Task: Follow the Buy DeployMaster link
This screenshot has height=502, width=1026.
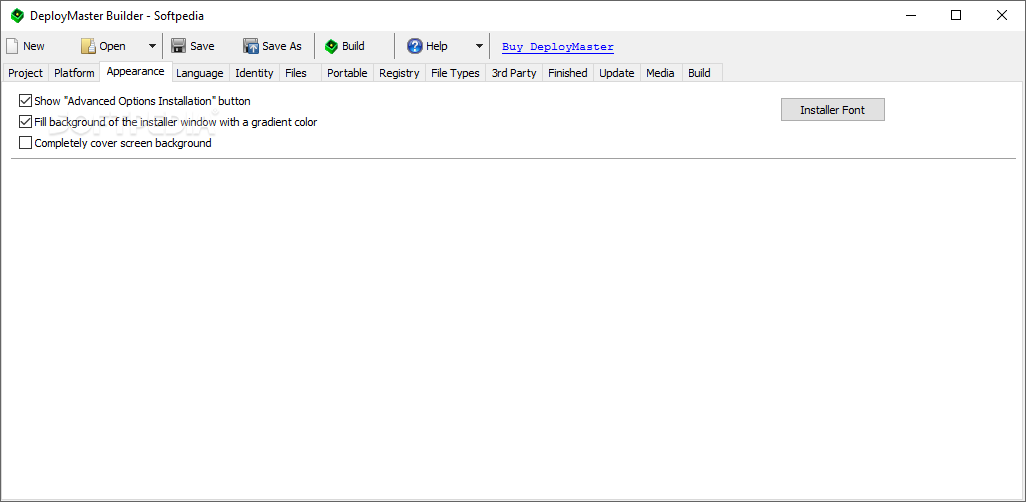Action: click(x=557, y=46)
